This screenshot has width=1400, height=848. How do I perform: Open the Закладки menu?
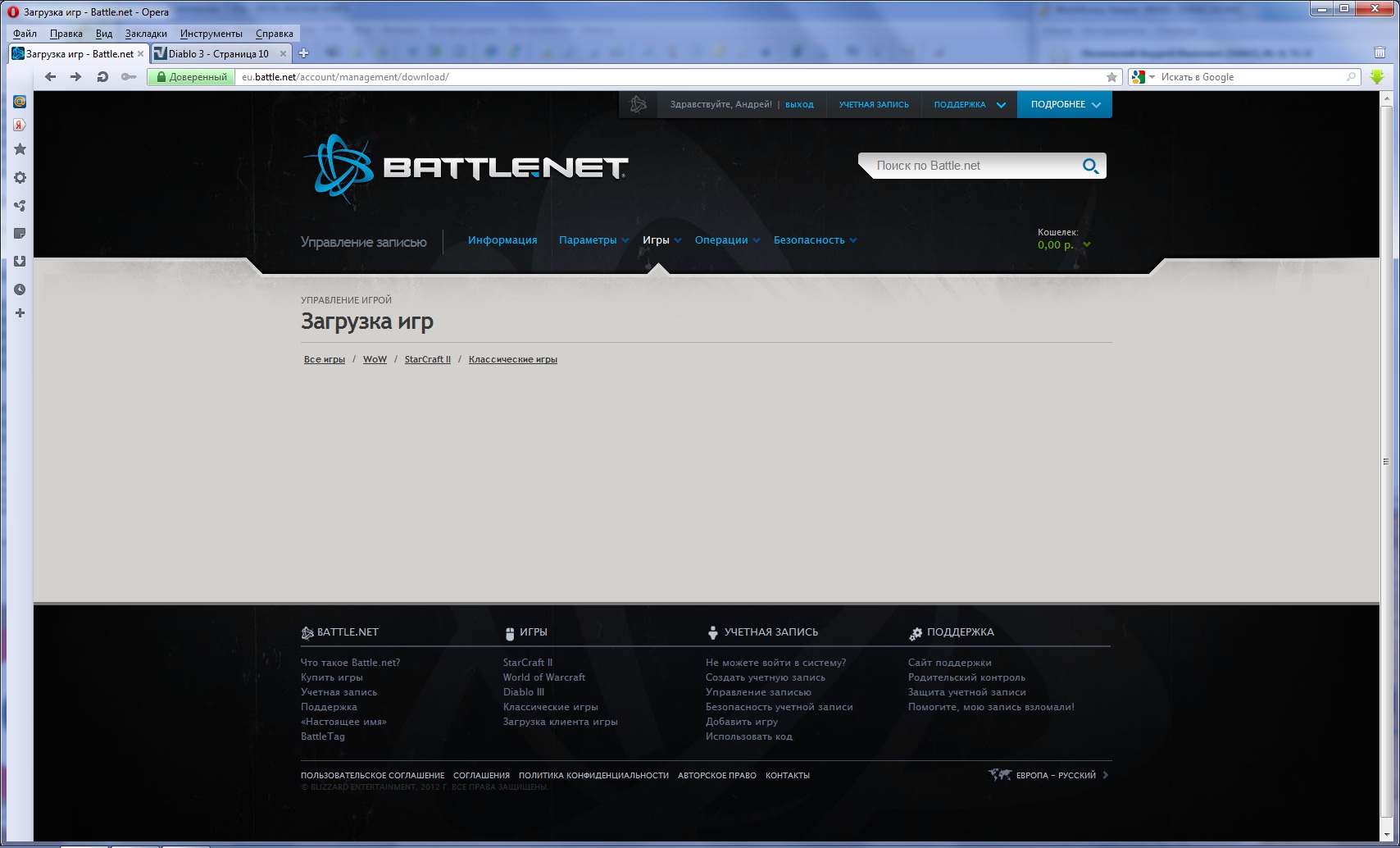pyautogui.click(x=146, y=34)
